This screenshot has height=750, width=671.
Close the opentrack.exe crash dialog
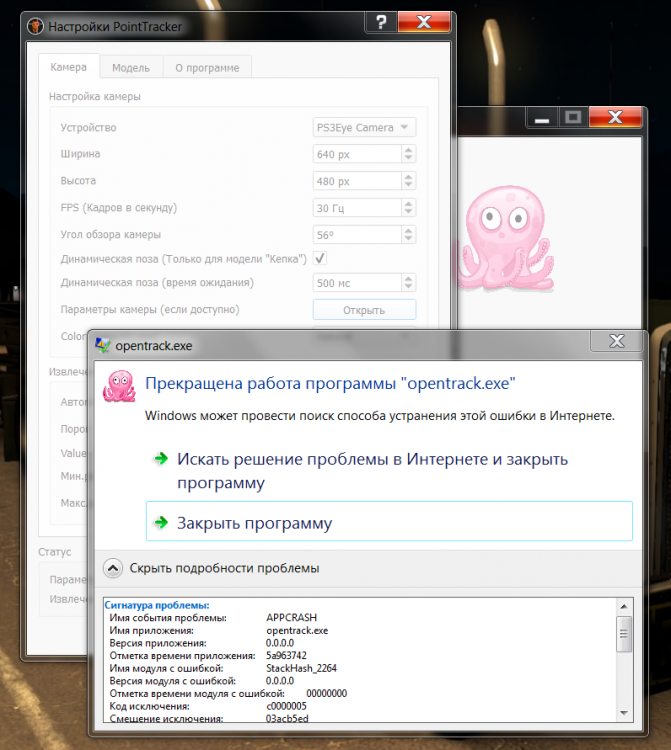coord(616,341)
